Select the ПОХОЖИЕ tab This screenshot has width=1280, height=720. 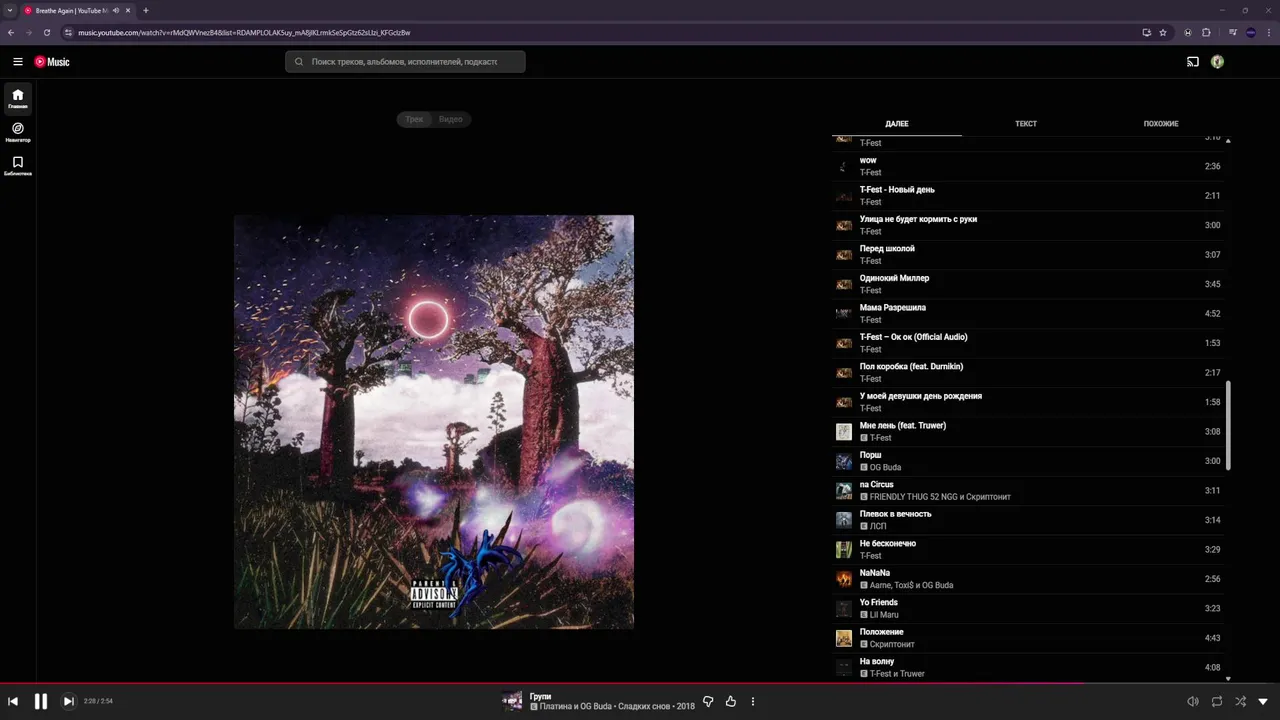(1161, 124)
